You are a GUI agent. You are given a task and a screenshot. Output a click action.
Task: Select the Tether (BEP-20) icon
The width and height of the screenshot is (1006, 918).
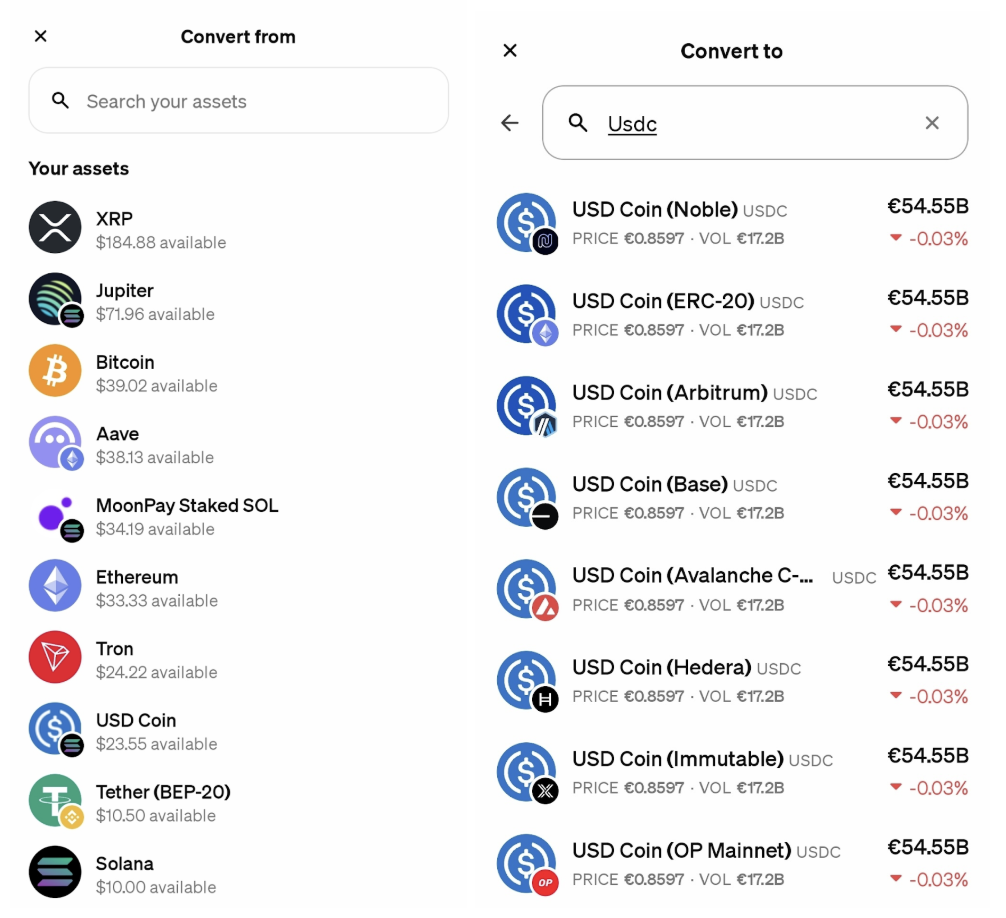[55, 801]
